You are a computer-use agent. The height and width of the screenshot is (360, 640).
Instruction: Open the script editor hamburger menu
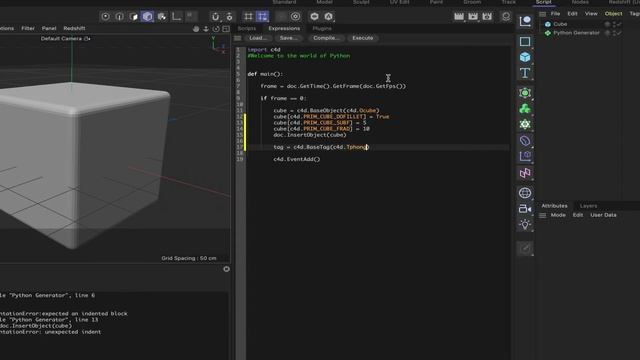(x=238, y=38)
